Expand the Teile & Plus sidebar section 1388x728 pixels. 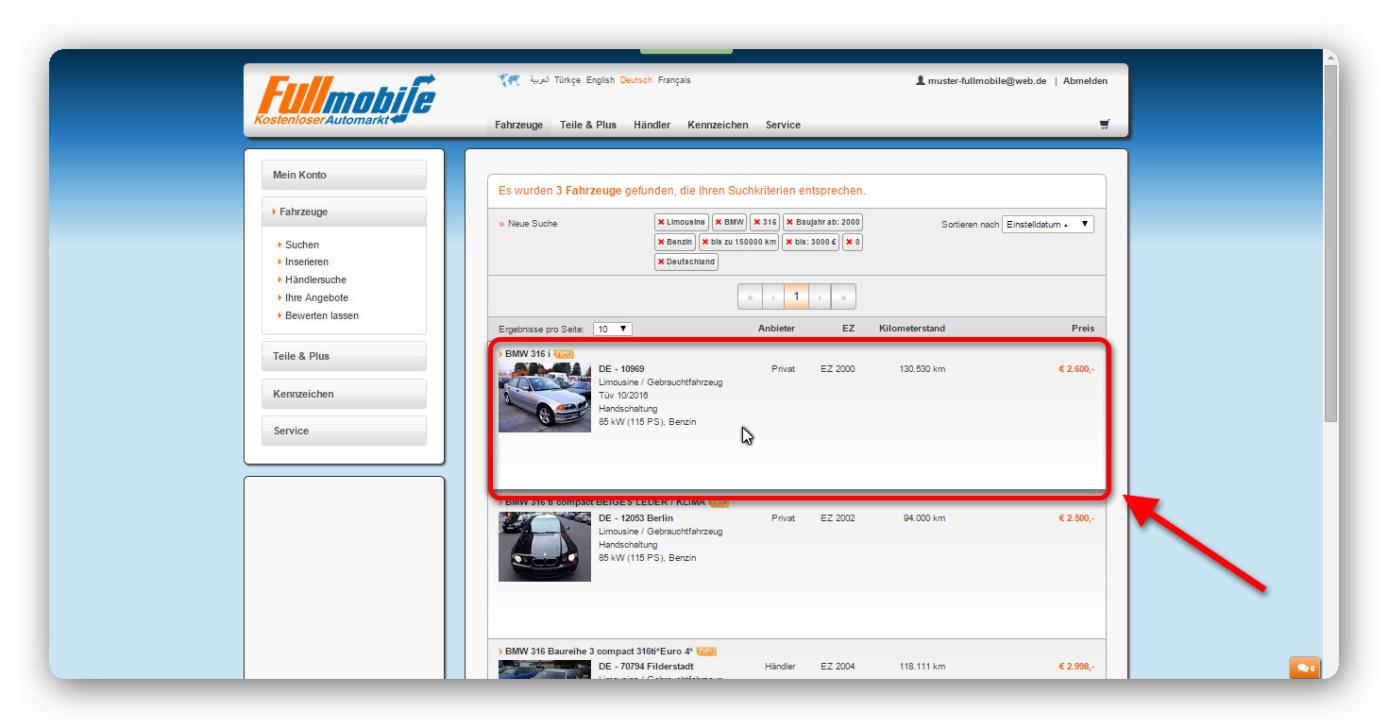pos(344,356)
